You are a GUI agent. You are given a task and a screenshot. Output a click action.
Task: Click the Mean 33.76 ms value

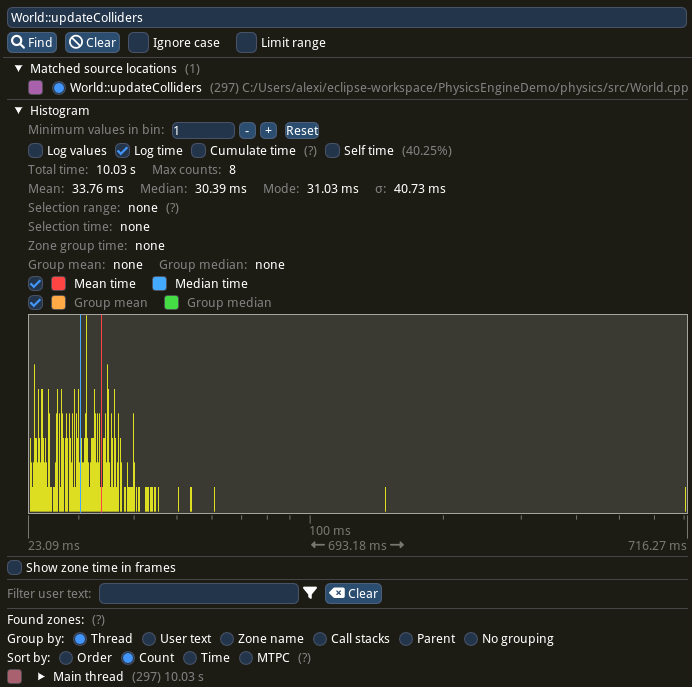click(98, 189)
